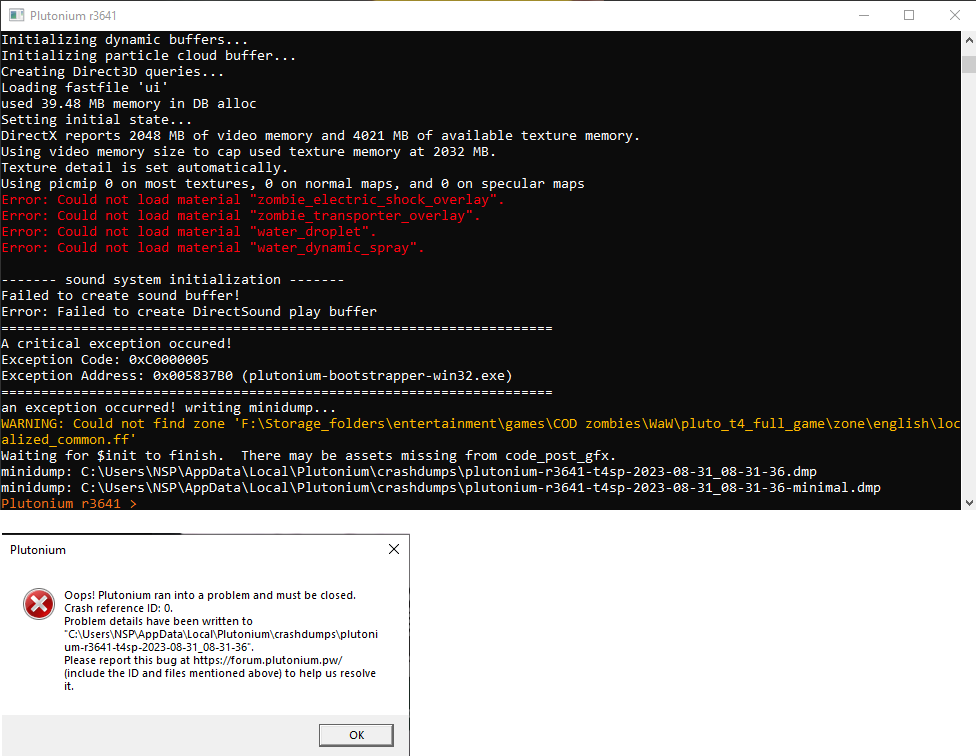Screen dimensions: 976x756
Task: Select the "used 39.48 MB memory in DB alloc" line
Action: [x=129, y=104]
